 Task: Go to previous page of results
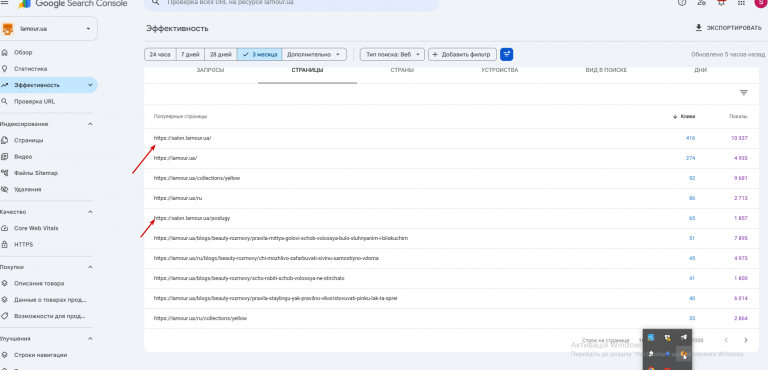pyautogui.click(x=726, y=340)
